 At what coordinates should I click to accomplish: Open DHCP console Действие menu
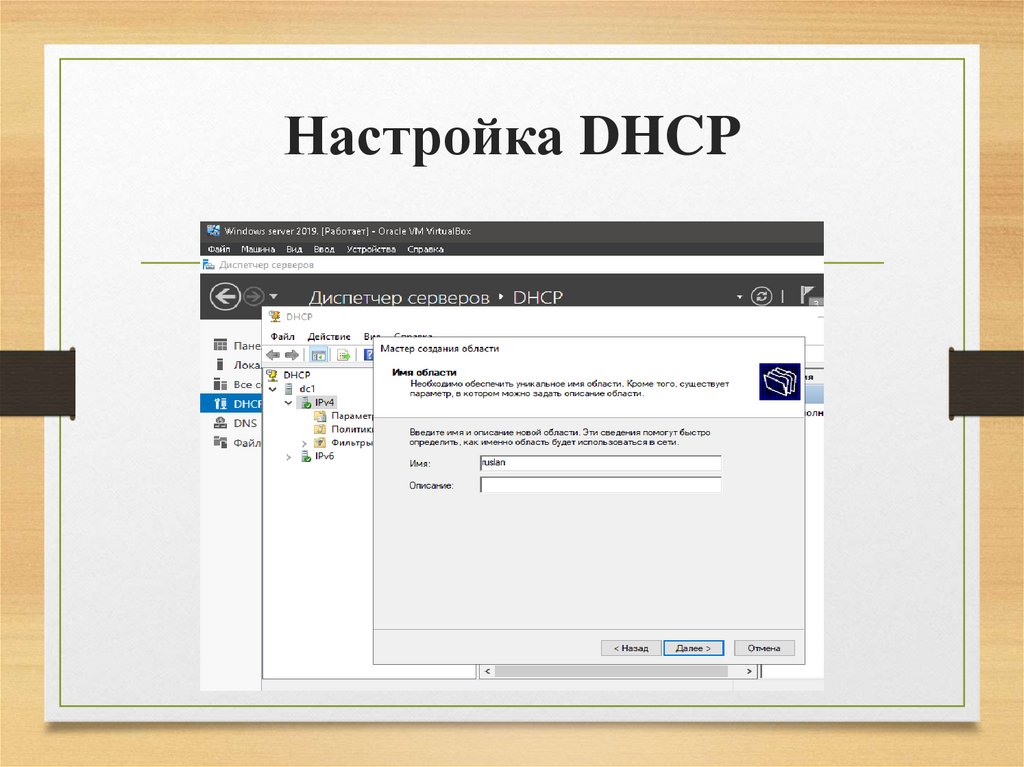(329, 336)
